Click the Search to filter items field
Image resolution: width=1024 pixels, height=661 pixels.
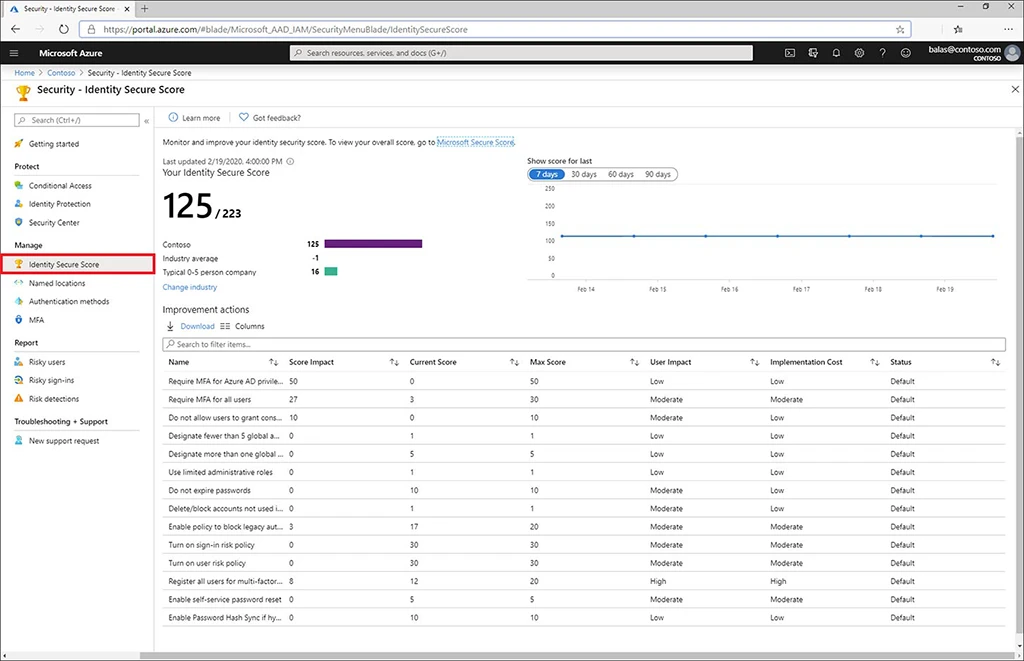(x=584, y=344)
